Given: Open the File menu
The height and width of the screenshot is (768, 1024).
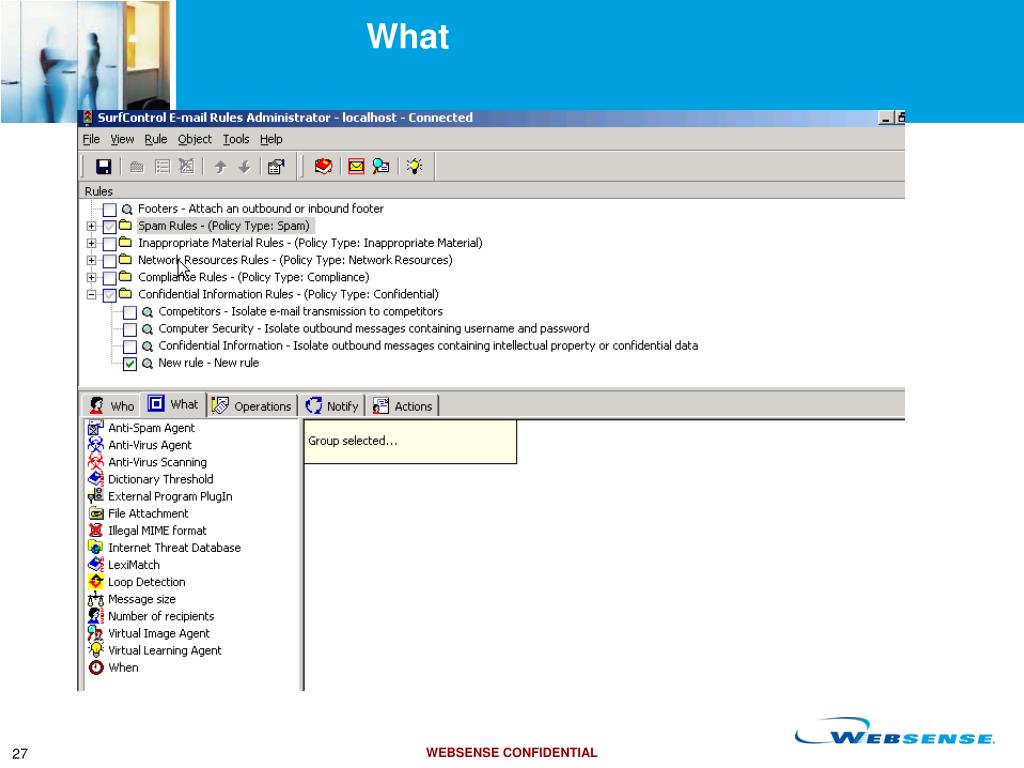Looking at the screenshot, I should coord(91,139).
